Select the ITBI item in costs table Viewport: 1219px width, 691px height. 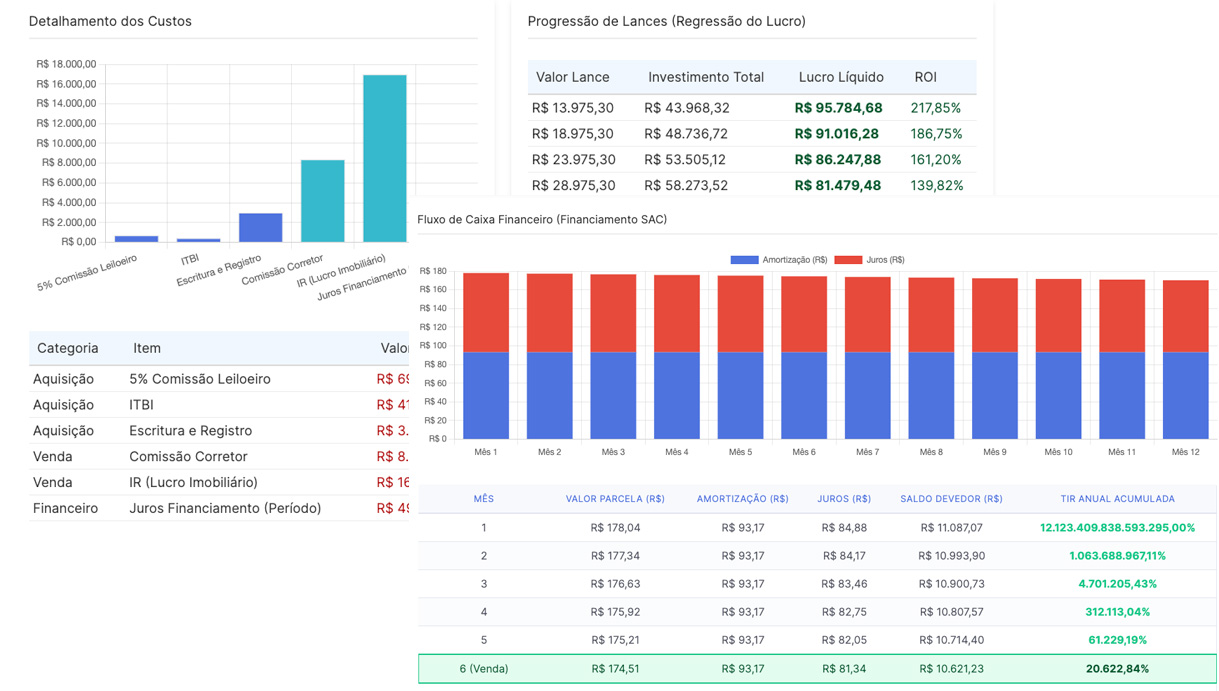[x=141, y=405]
